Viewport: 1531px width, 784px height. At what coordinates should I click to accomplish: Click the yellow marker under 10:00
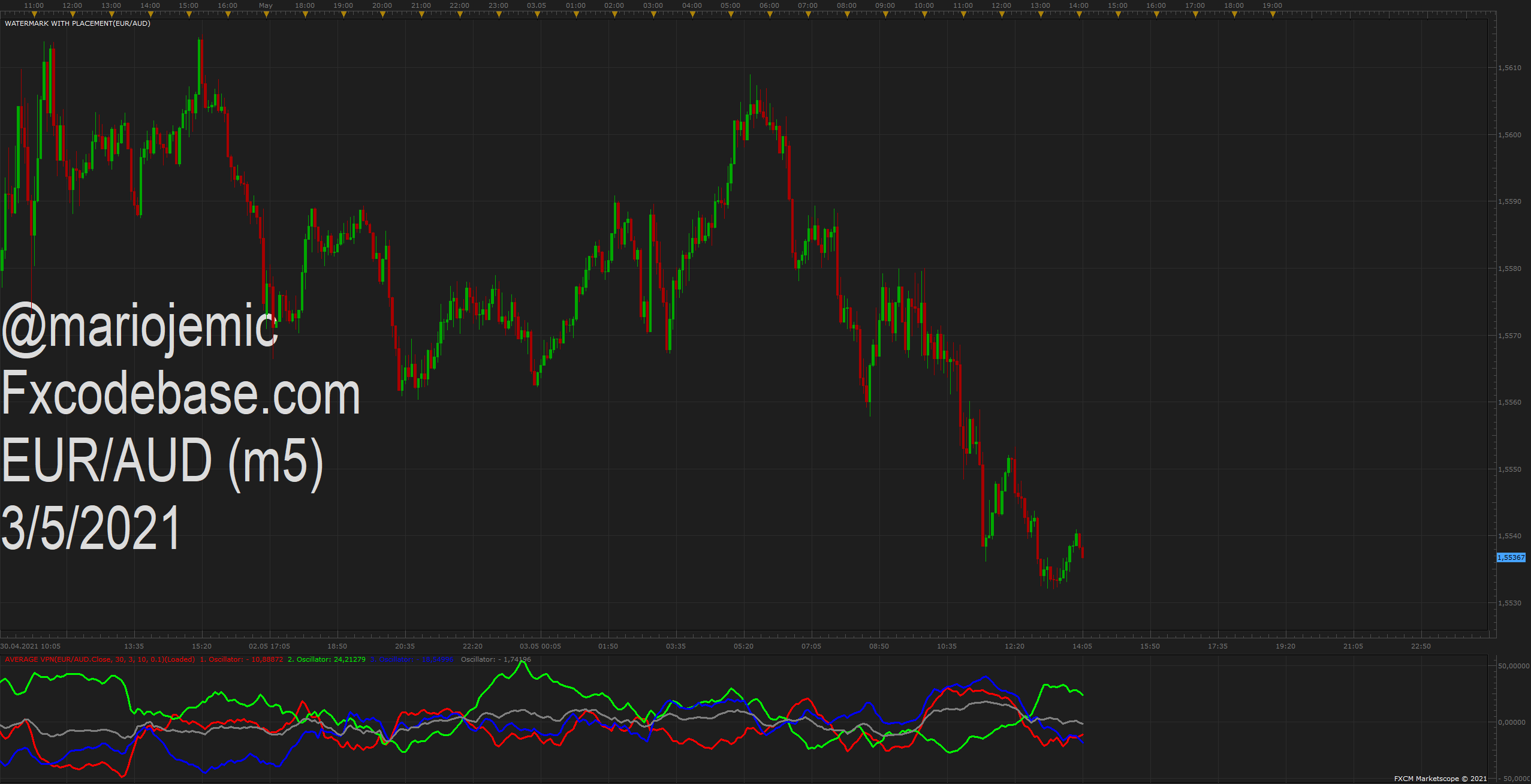click(924, 14)
